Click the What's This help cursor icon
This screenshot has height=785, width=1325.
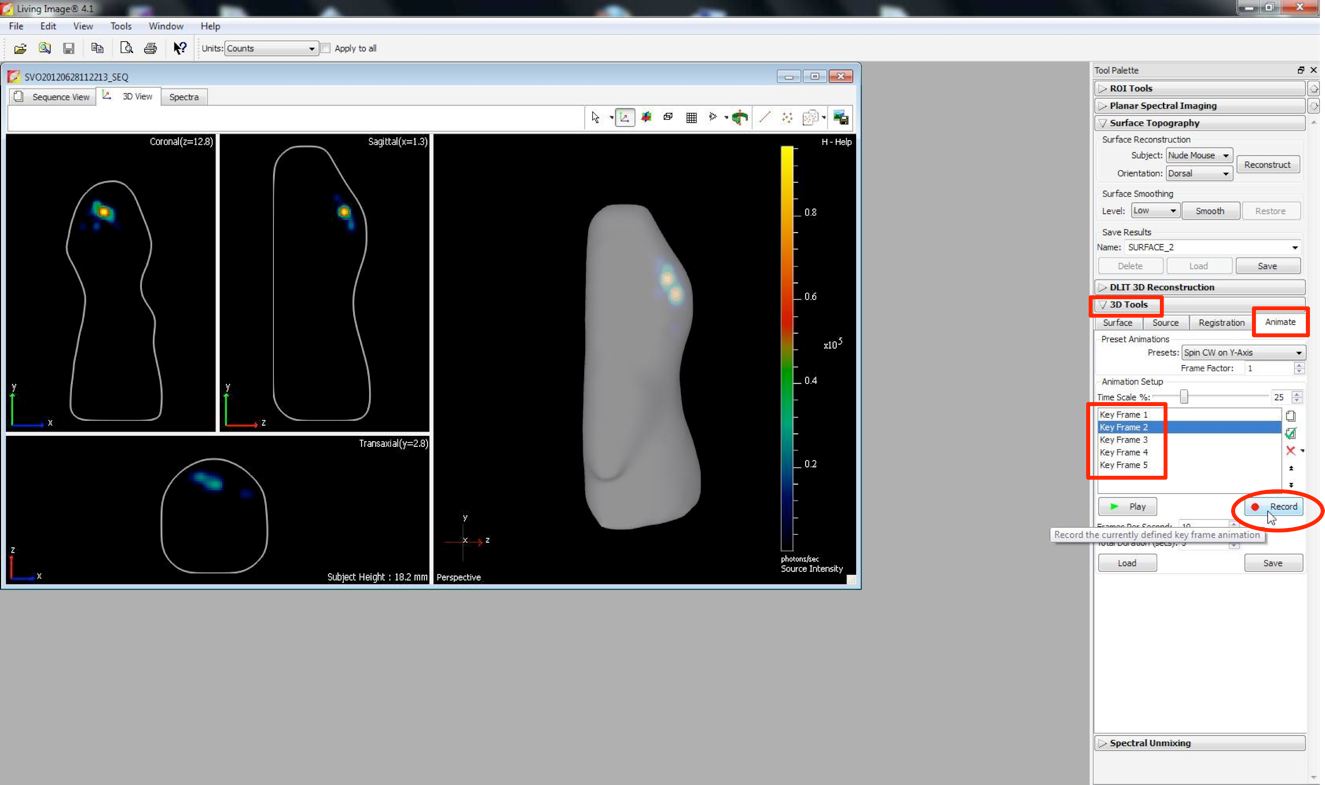(x=180, y=48)
